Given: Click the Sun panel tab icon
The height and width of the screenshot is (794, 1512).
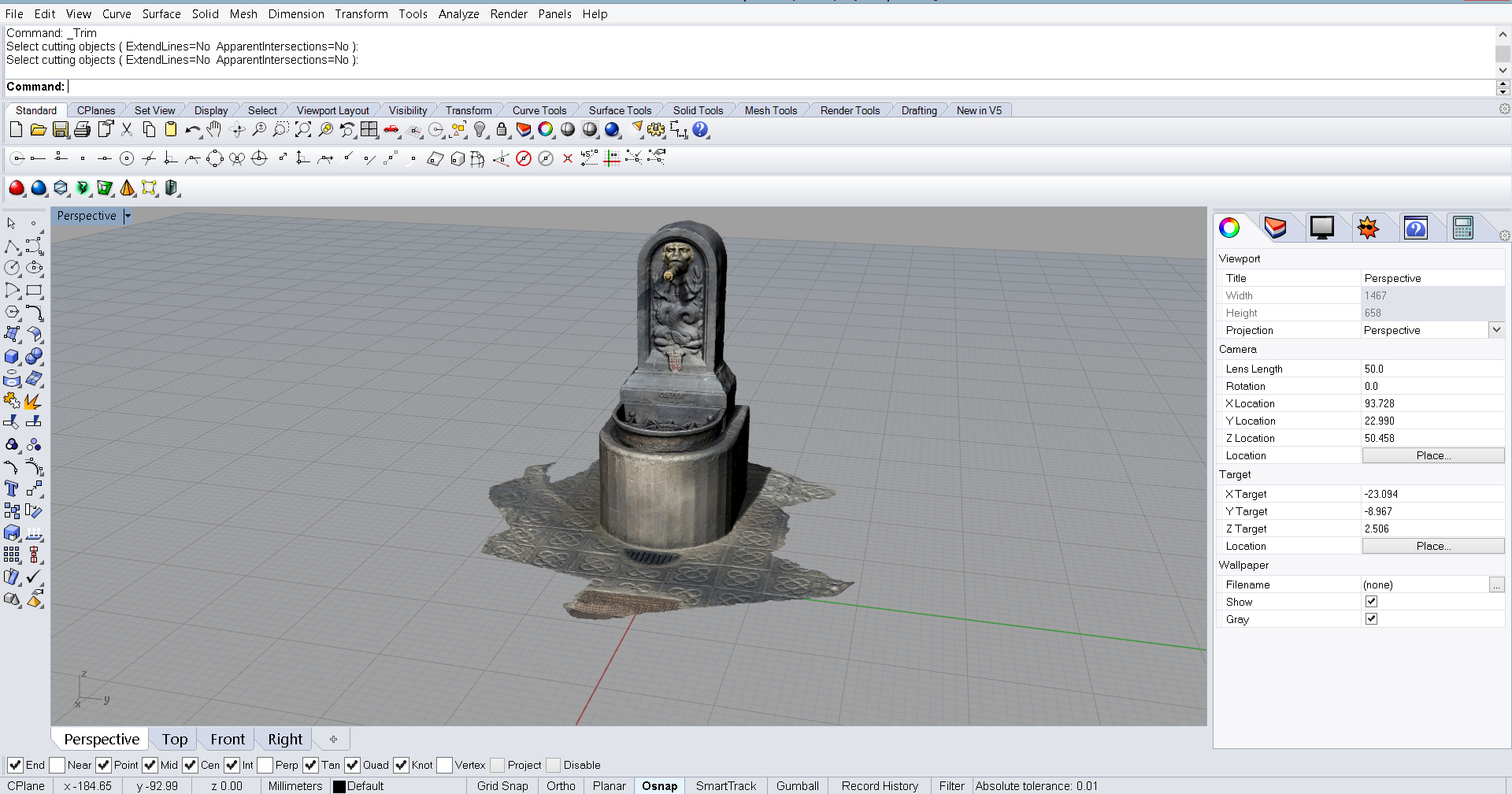Looking at the screenshot, I should pyautogui.click(x=1368, y=228).
